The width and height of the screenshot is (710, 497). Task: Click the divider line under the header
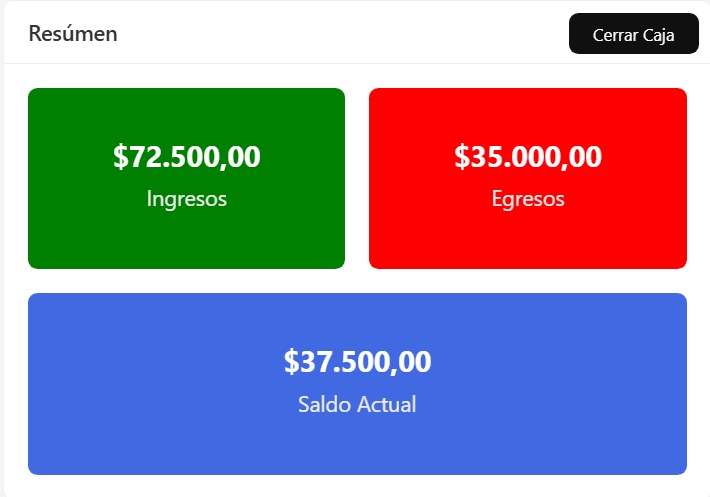pyautogui.click(x=355, y=64)
